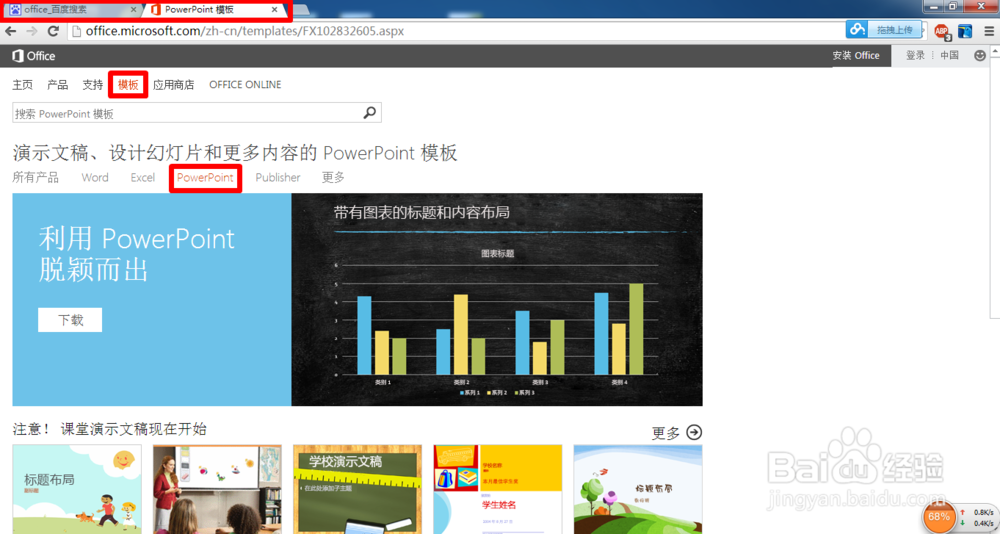Click the 中国 region link
The image size is (1000, 534).
click(949, 56)
